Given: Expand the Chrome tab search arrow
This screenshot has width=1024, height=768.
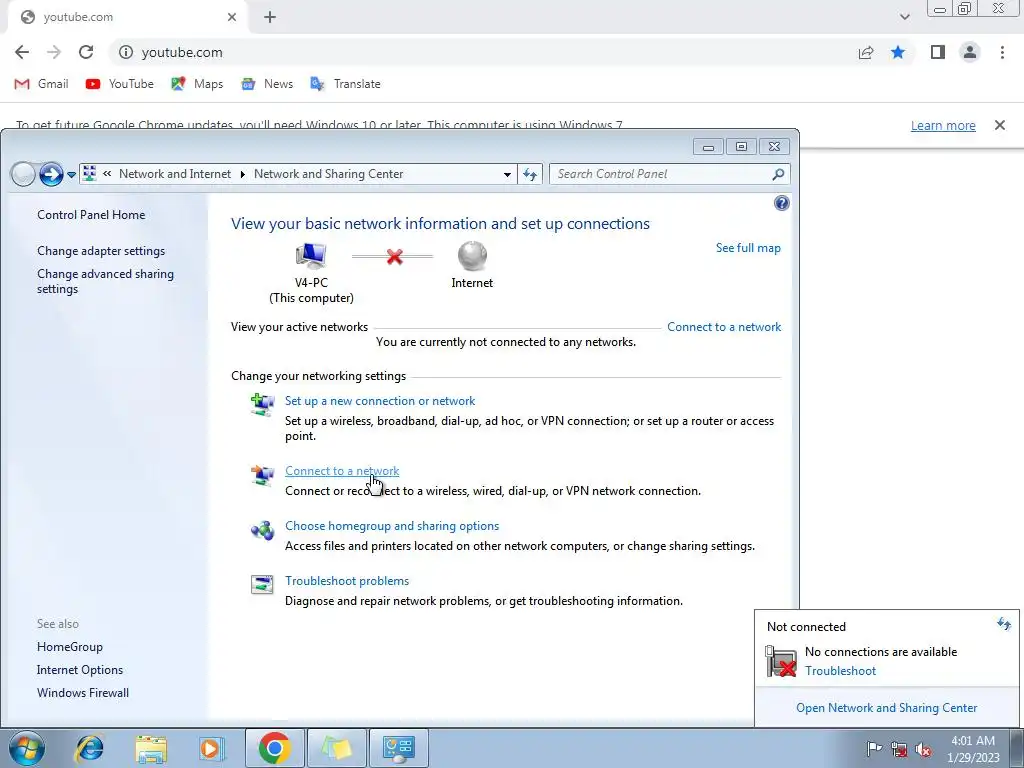Looking at the screenshot, I should (x=904, y=17).
